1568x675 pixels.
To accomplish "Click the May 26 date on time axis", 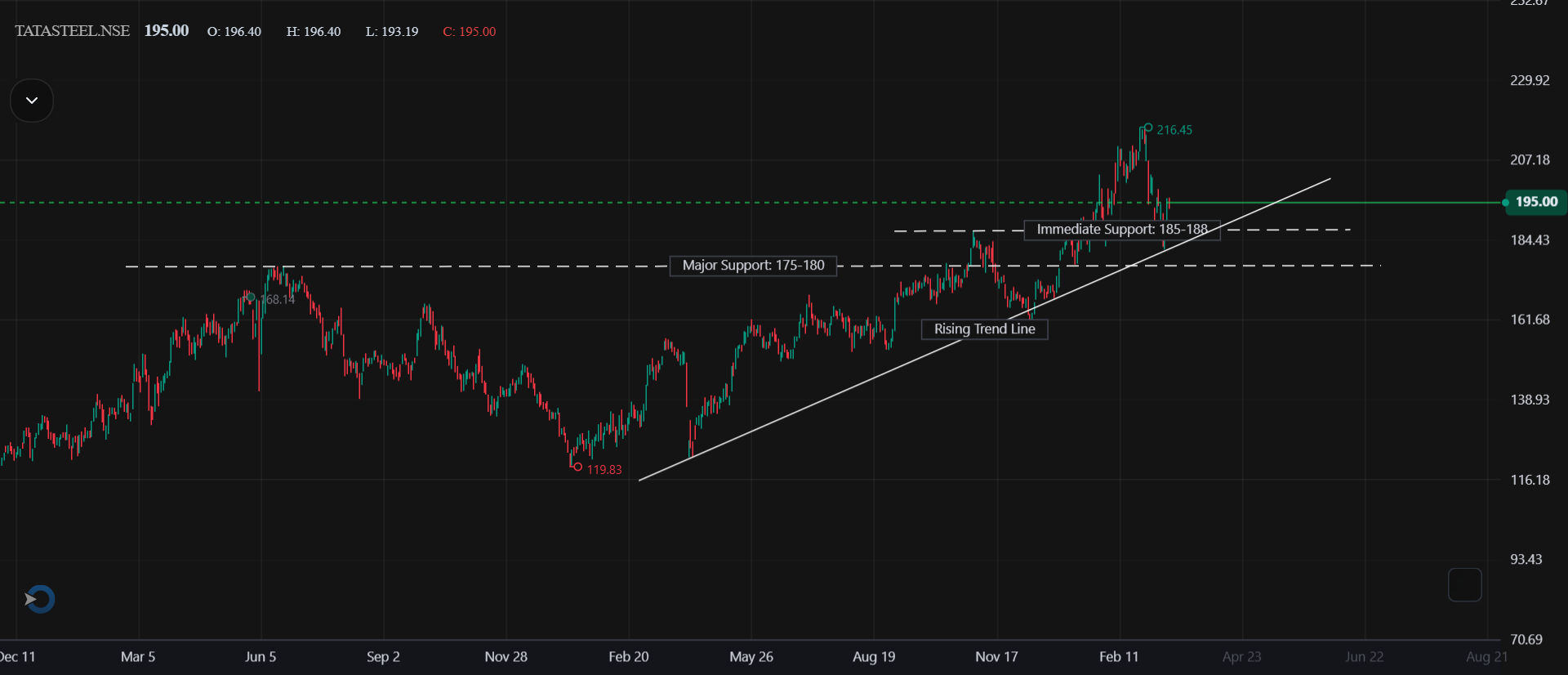I will tap(751, 657).
